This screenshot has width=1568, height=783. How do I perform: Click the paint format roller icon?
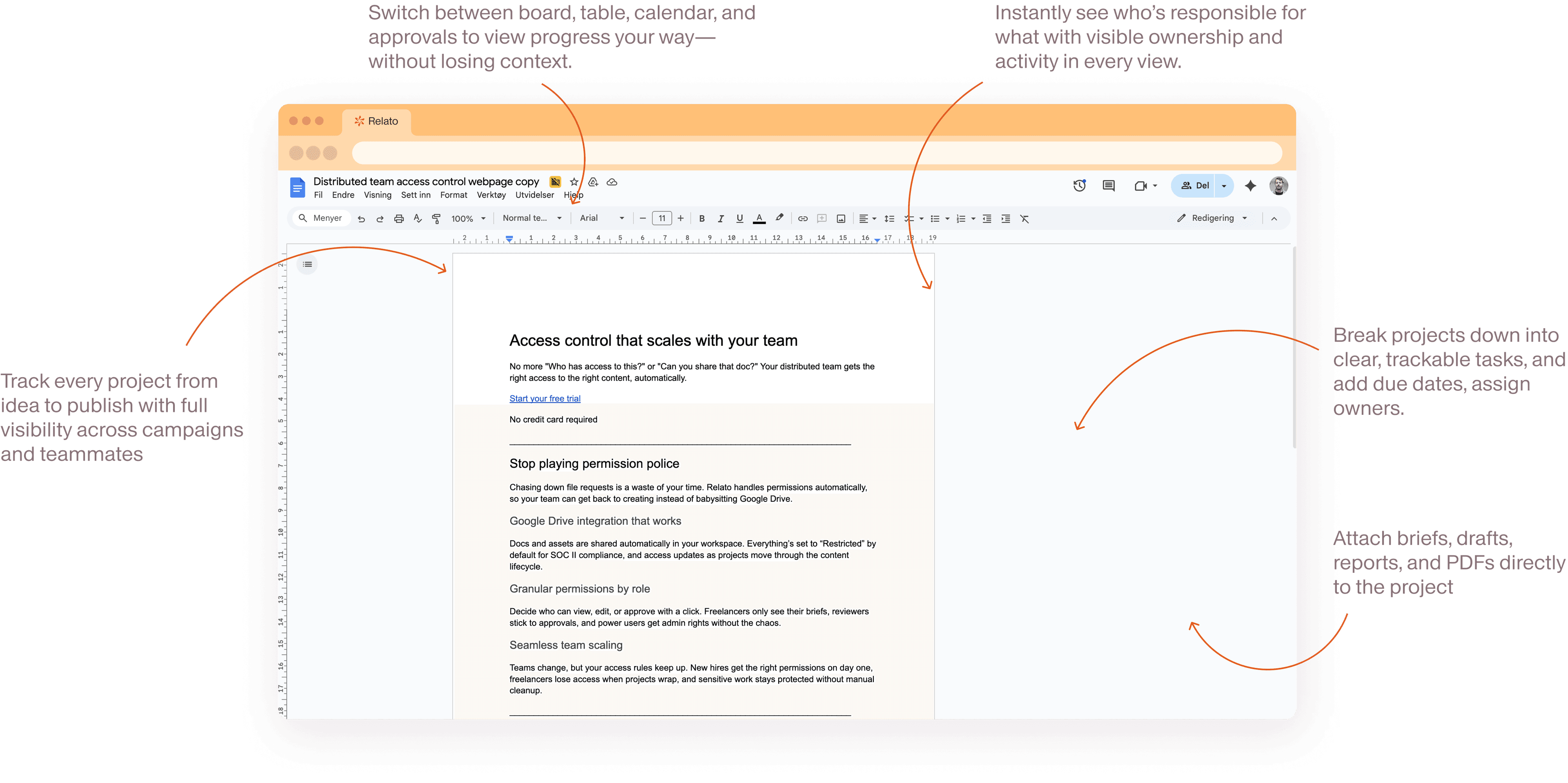click(x=436, y=218)
